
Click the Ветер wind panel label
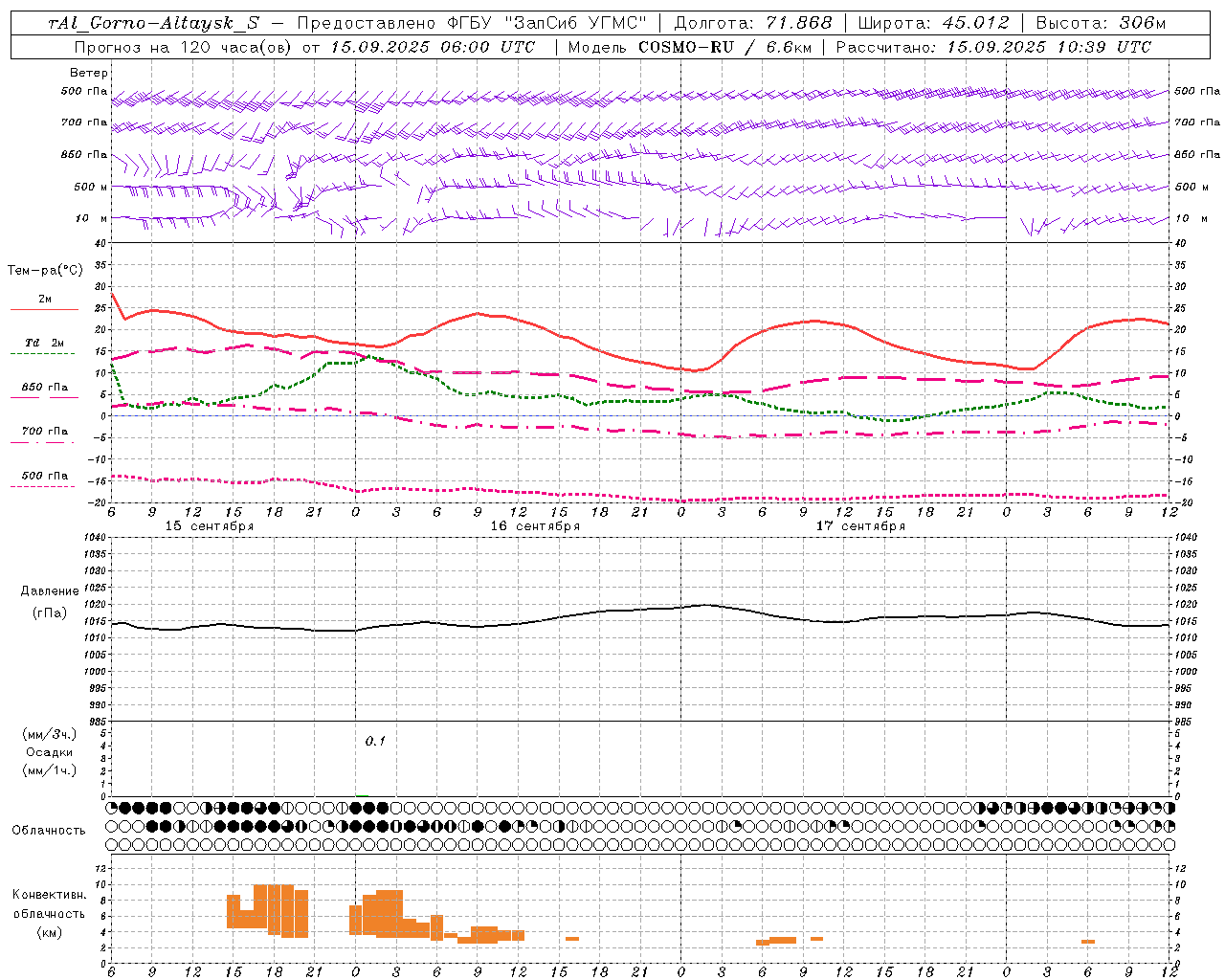(x=89, y=73)
